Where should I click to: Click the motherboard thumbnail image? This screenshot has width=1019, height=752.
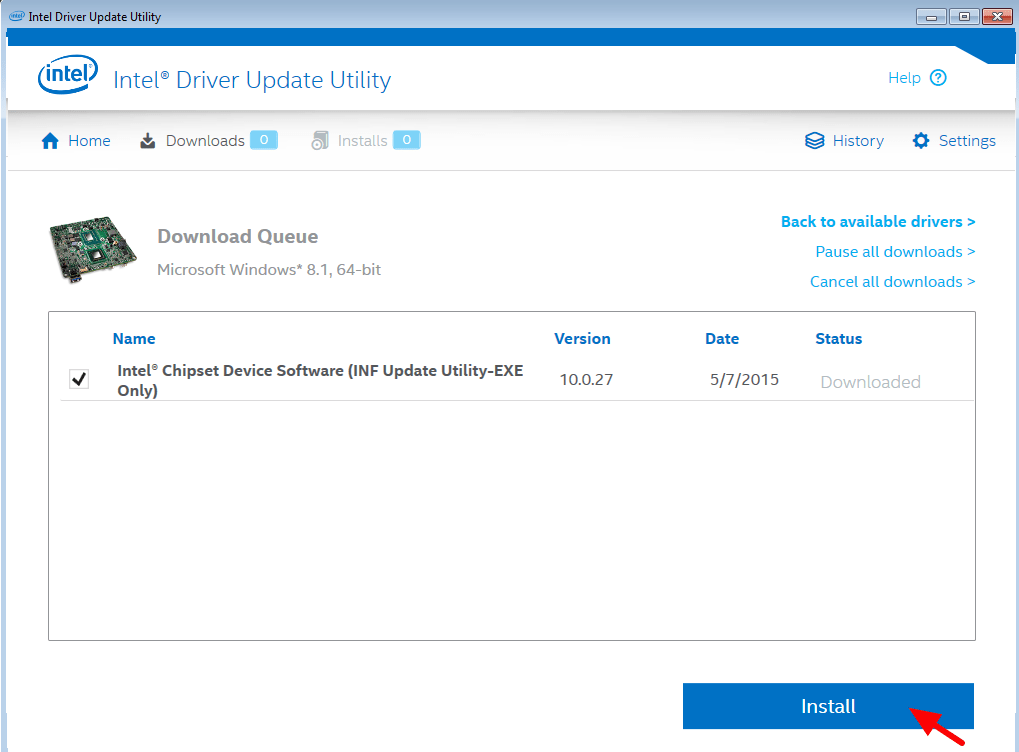coord(93,250)
